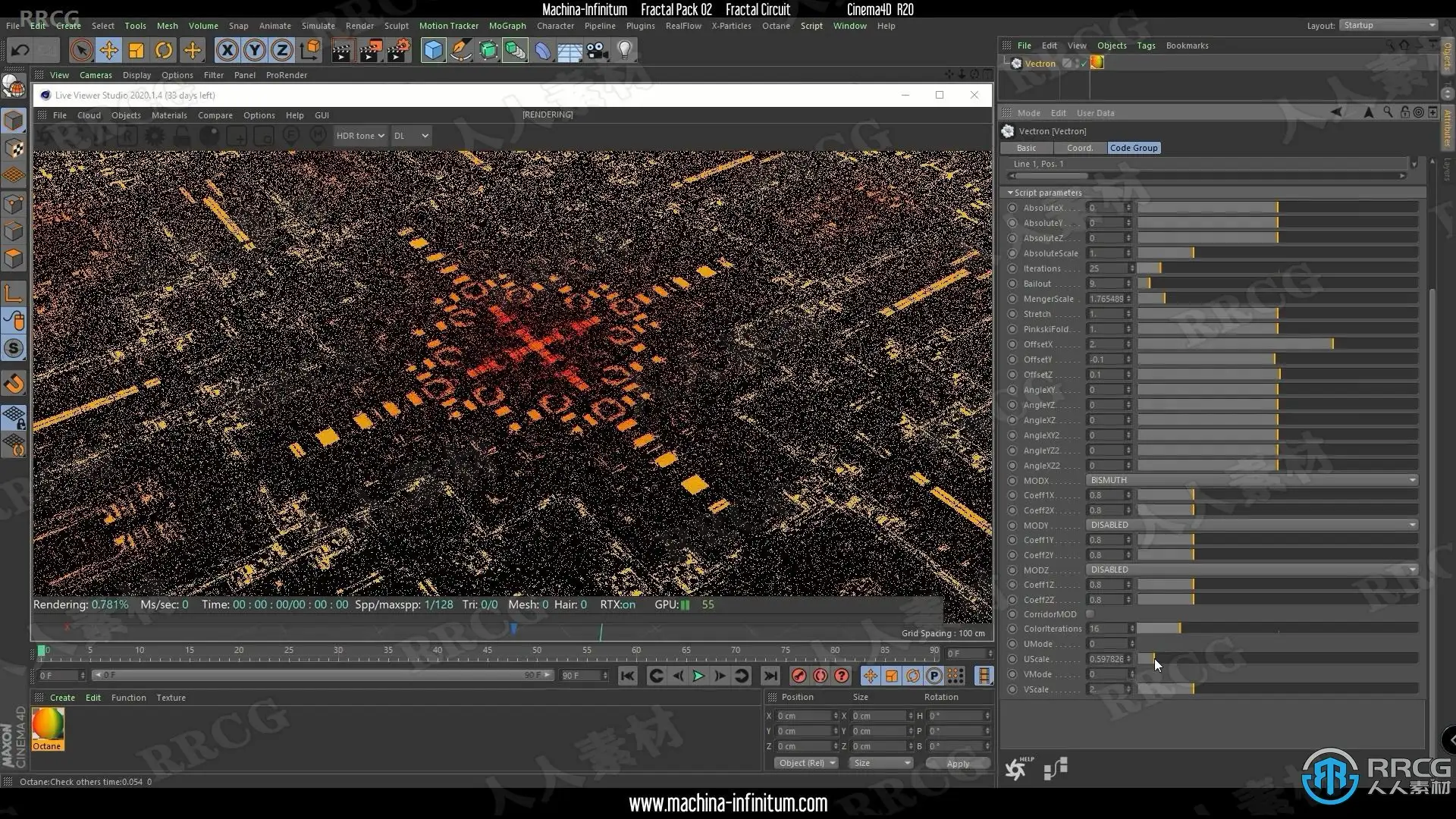This screenshot has height=819, width=1456.
Task: Click the Camera object icon
Action: (598, 51)
